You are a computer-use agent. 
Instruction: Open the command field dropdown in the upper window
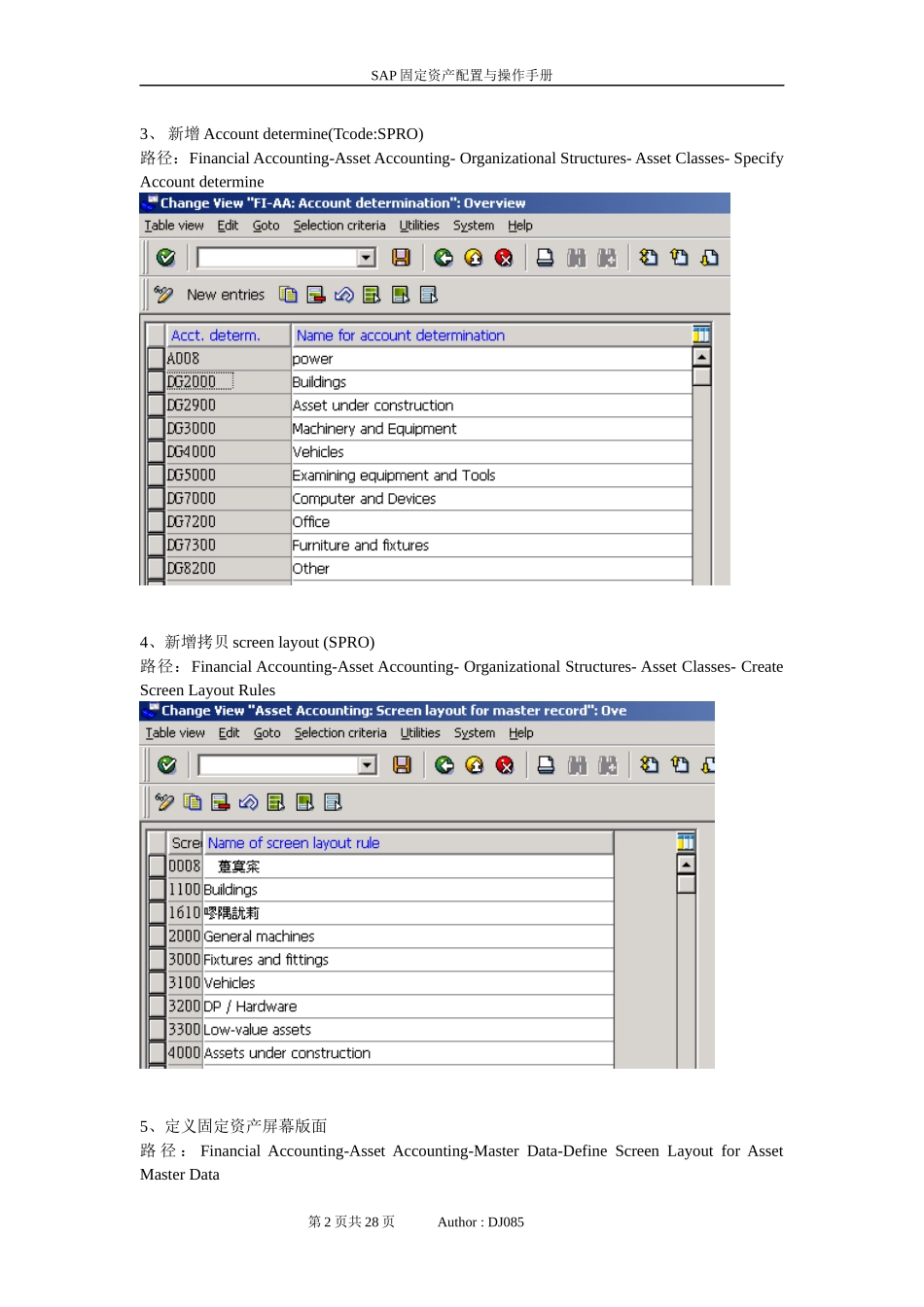point(366,258)
